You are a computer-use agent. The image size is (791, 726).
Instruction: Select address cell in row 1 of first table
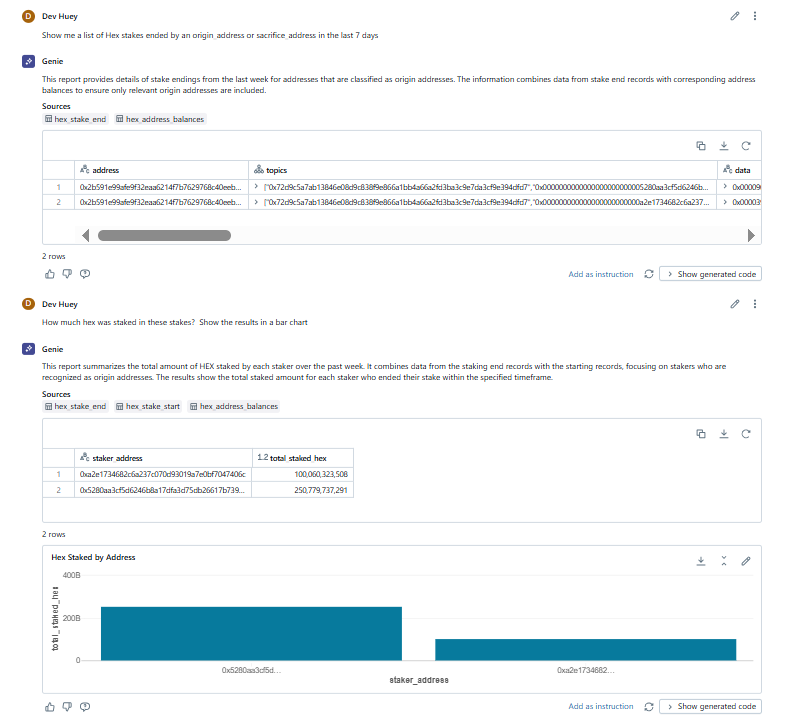pyautogui.click(x=161, y=187)
